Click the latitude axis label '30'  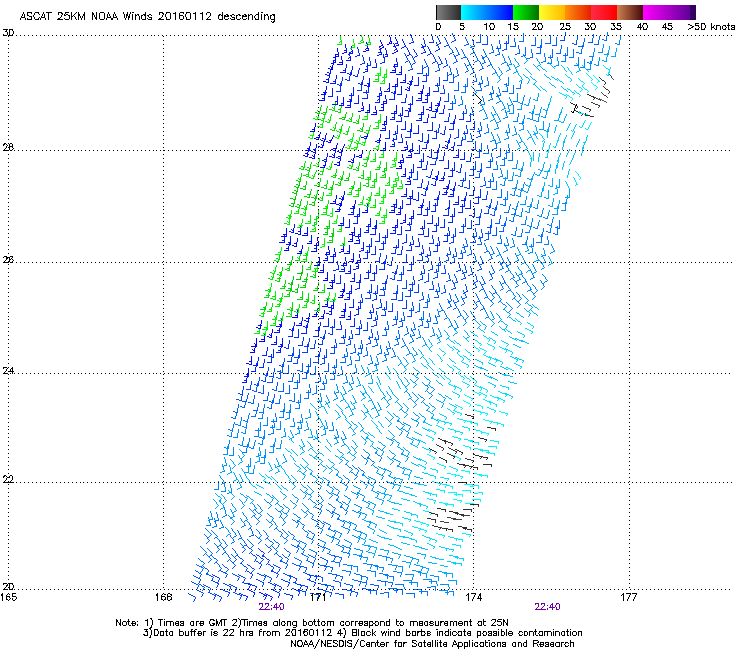pos(8,33)
